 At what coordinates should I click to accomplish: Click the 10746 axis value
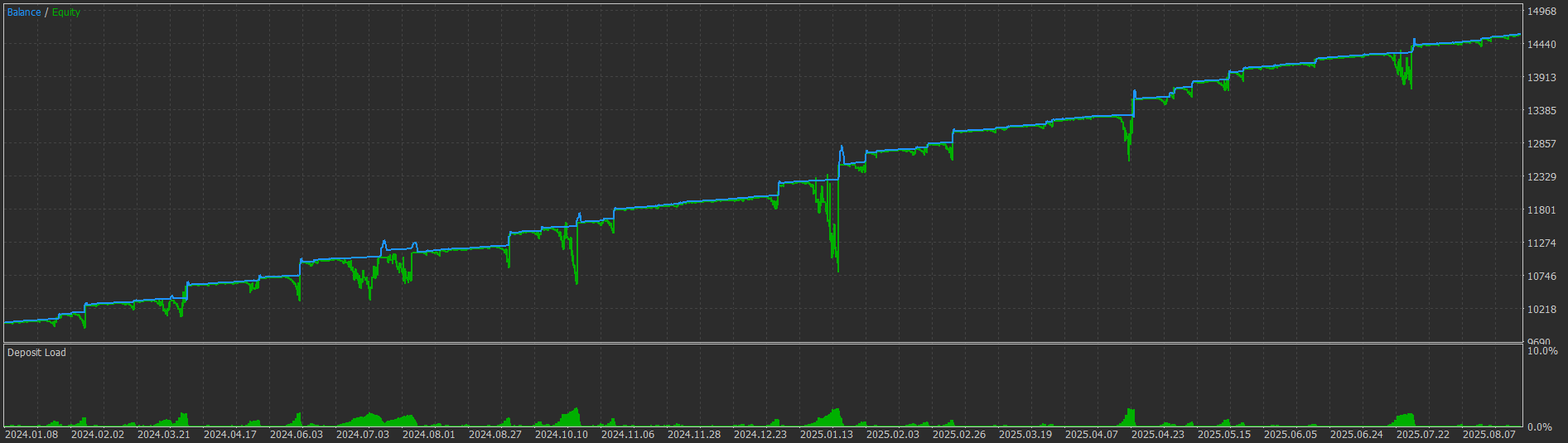click(x=1541, y=277)
